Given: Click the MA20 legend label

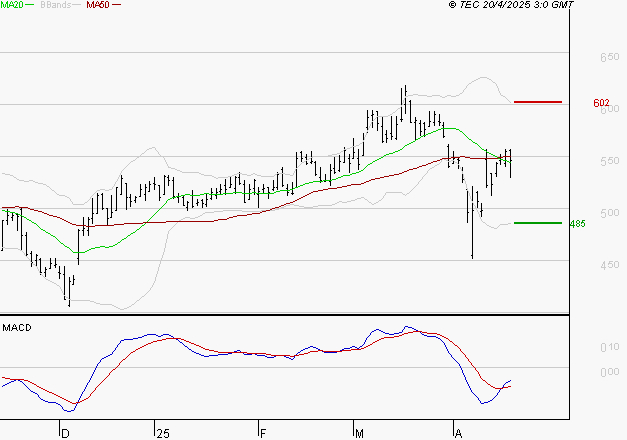Looking at the screenshot, I should 13,6.
